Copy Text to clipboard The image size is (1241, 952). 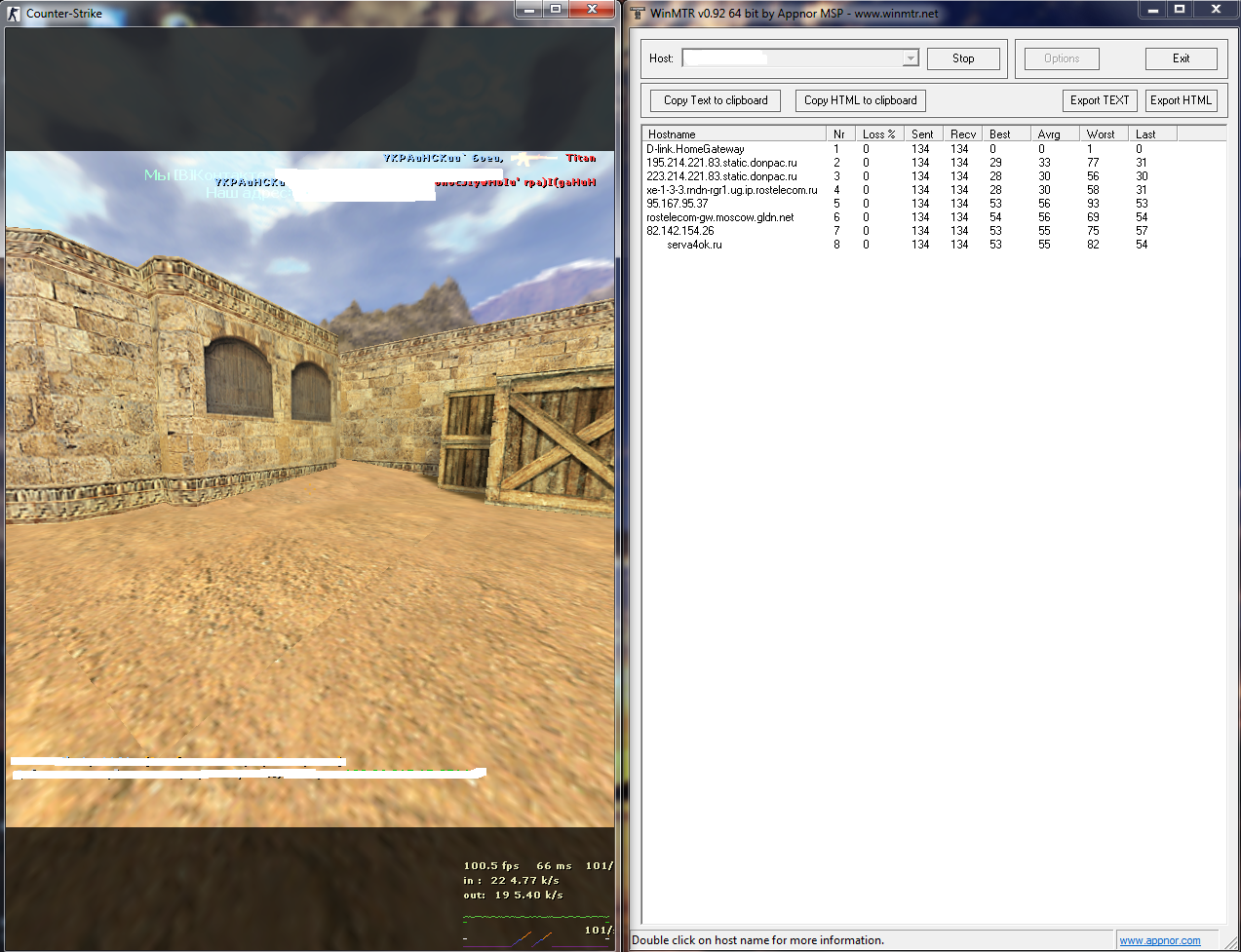pyautogui.click(x=716, y=100)
